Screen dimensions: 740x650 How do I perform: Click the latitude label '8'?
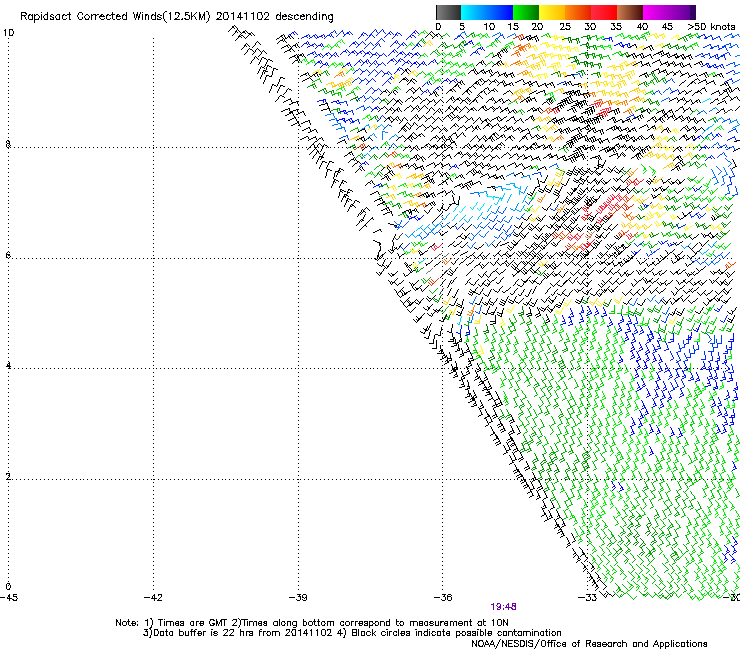[x=8, y=144]
